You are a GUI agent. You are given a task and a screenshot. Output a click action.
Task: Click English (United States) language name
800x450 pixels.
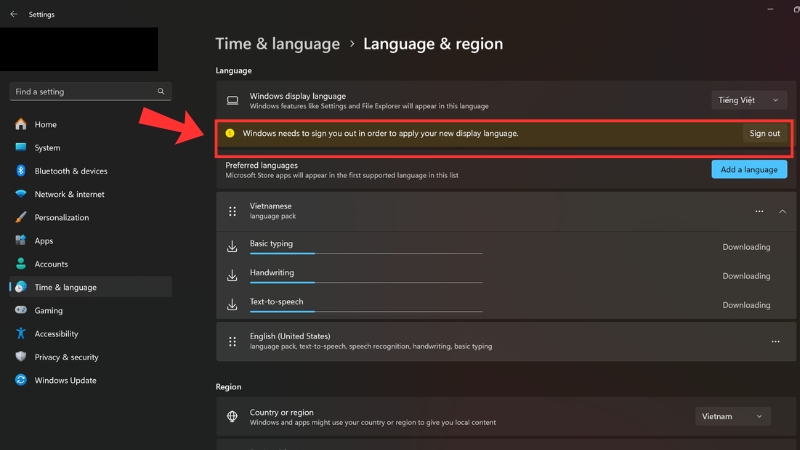point(290,336)
